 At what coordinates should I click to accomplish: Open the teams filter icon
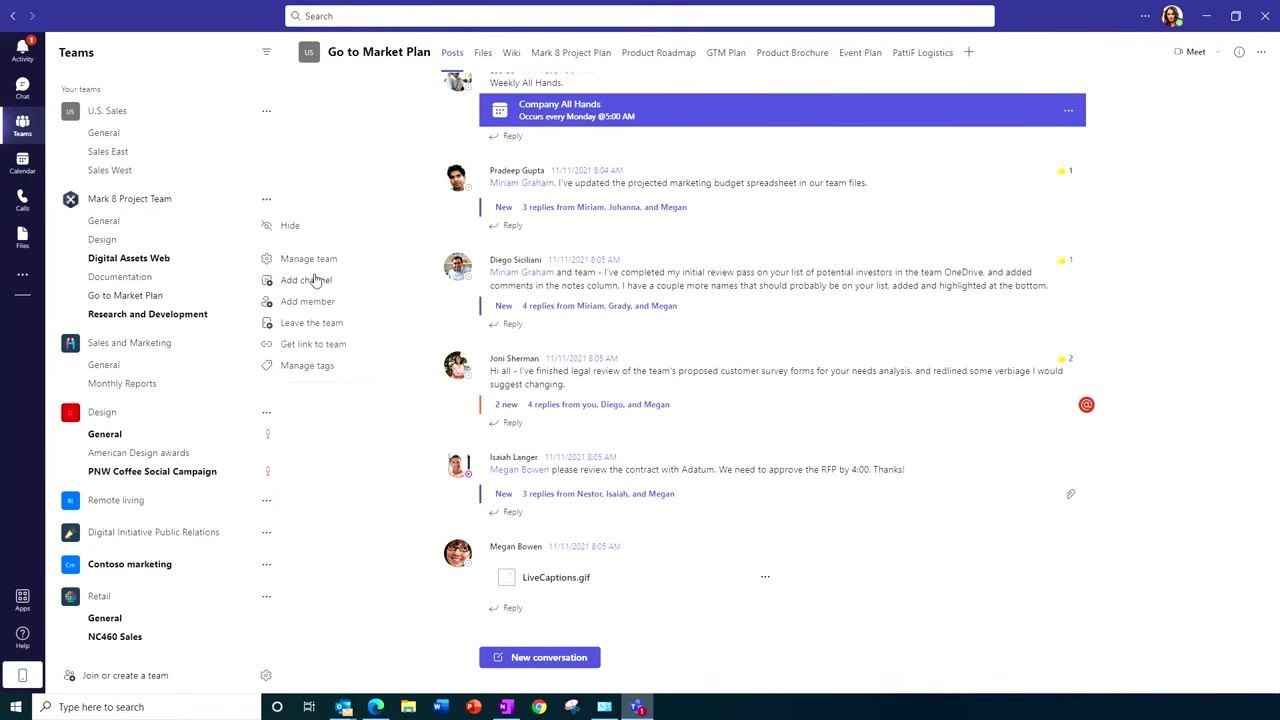tap(266, 52)
